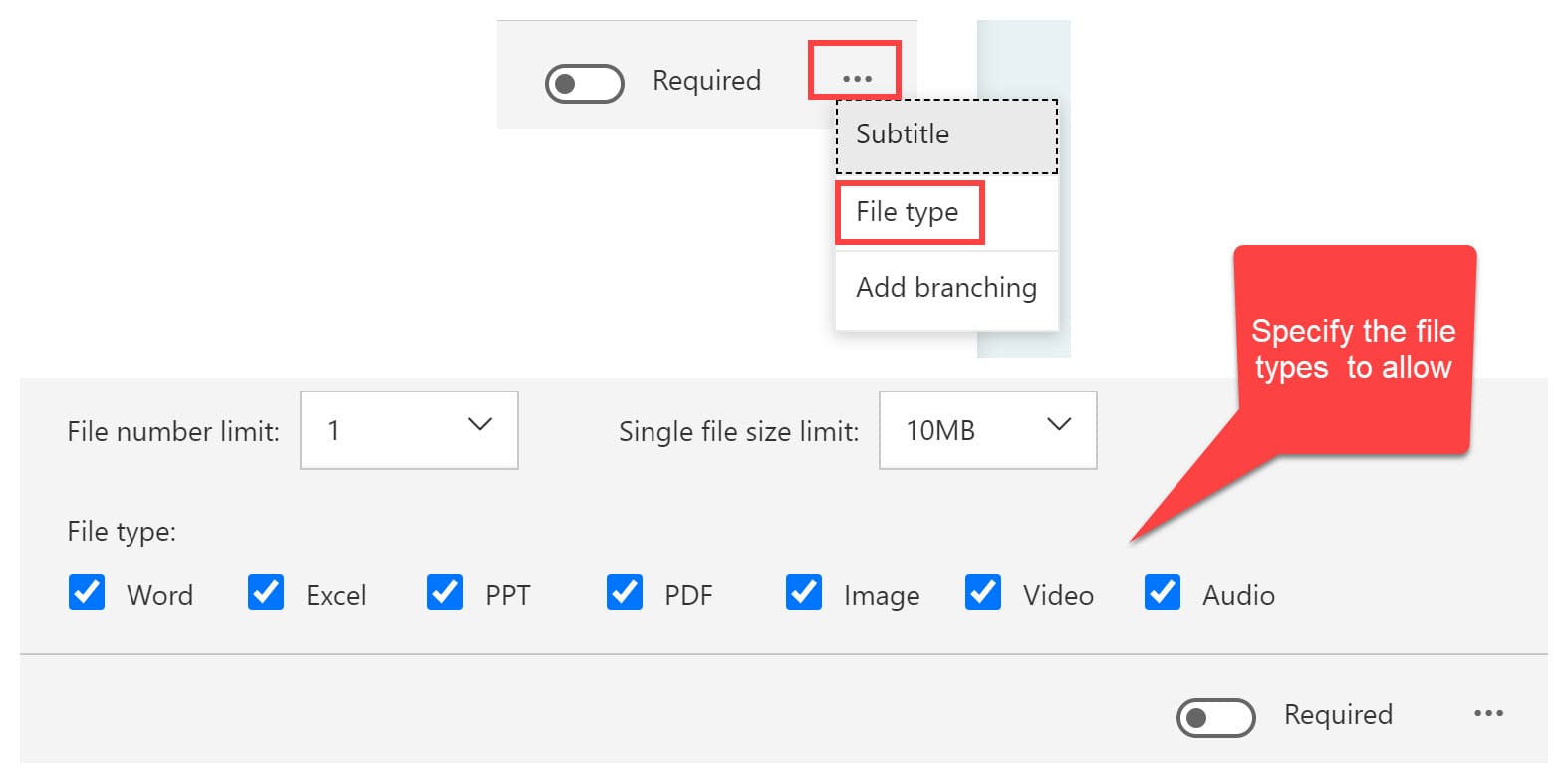
Task: Choose File type in the menu
Action: 908,212
